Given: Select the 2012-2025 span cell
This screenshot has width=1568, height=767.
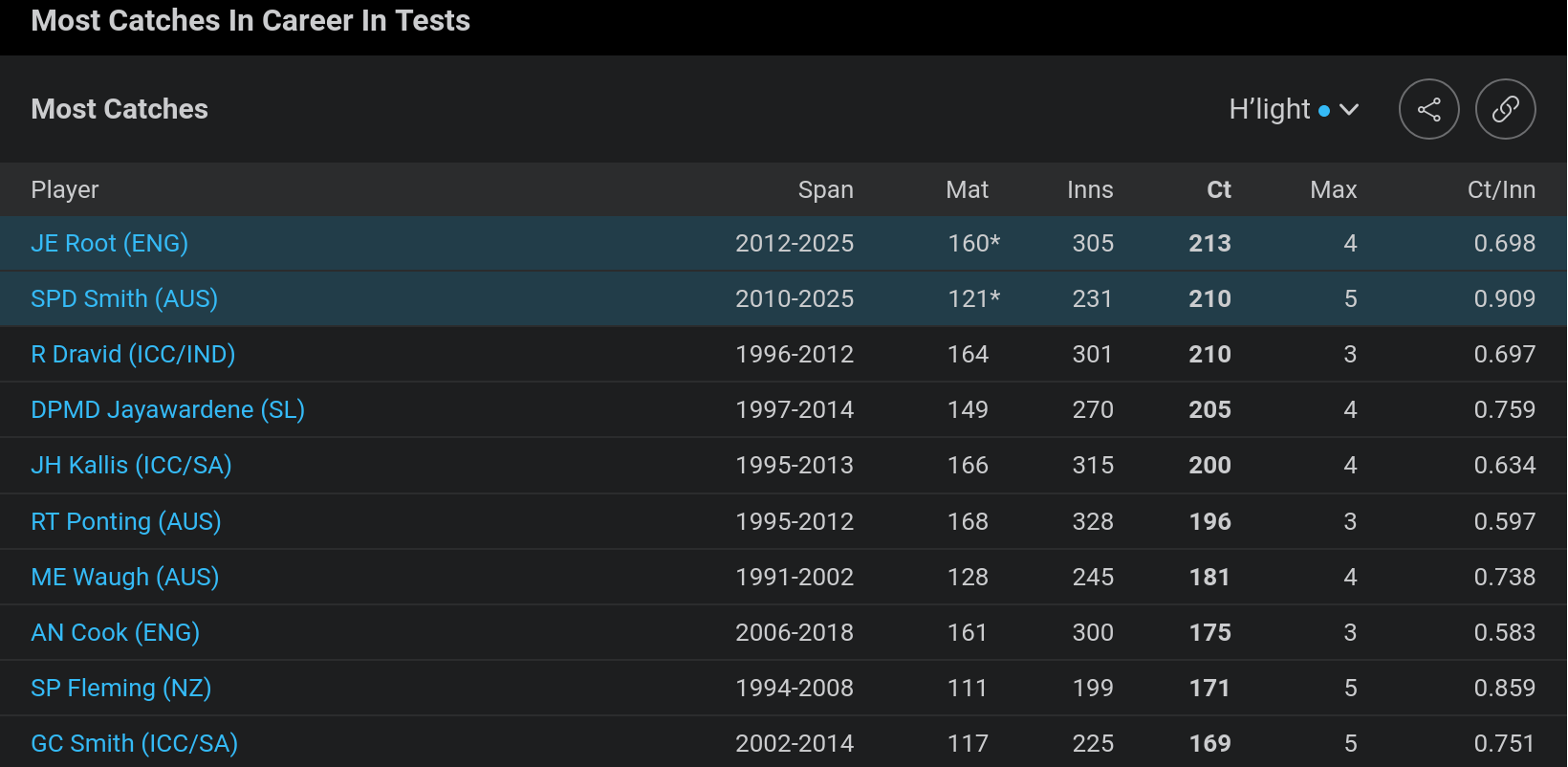Looking at the screenshot, I should click(795, 243).
